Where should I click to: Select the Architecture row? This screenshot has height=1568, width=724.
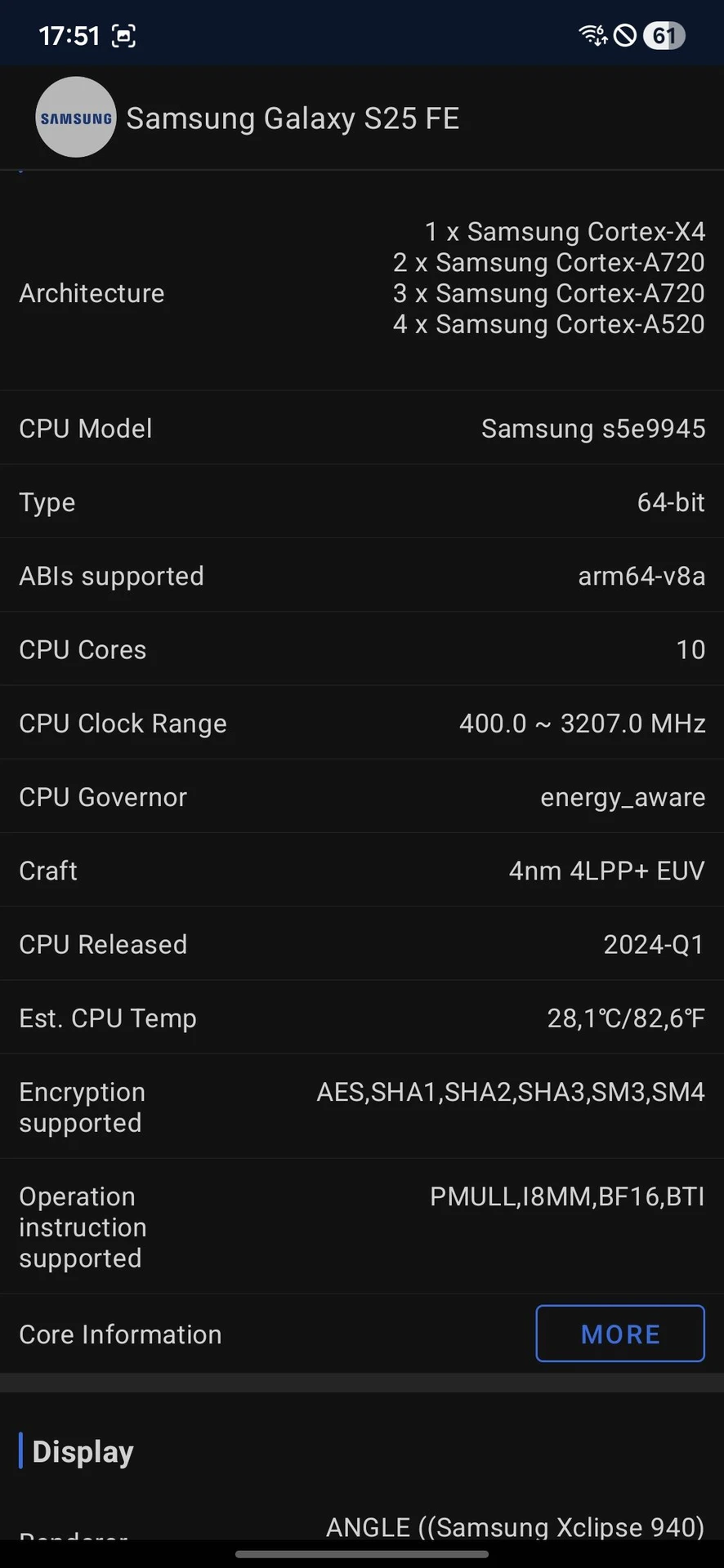362,278
